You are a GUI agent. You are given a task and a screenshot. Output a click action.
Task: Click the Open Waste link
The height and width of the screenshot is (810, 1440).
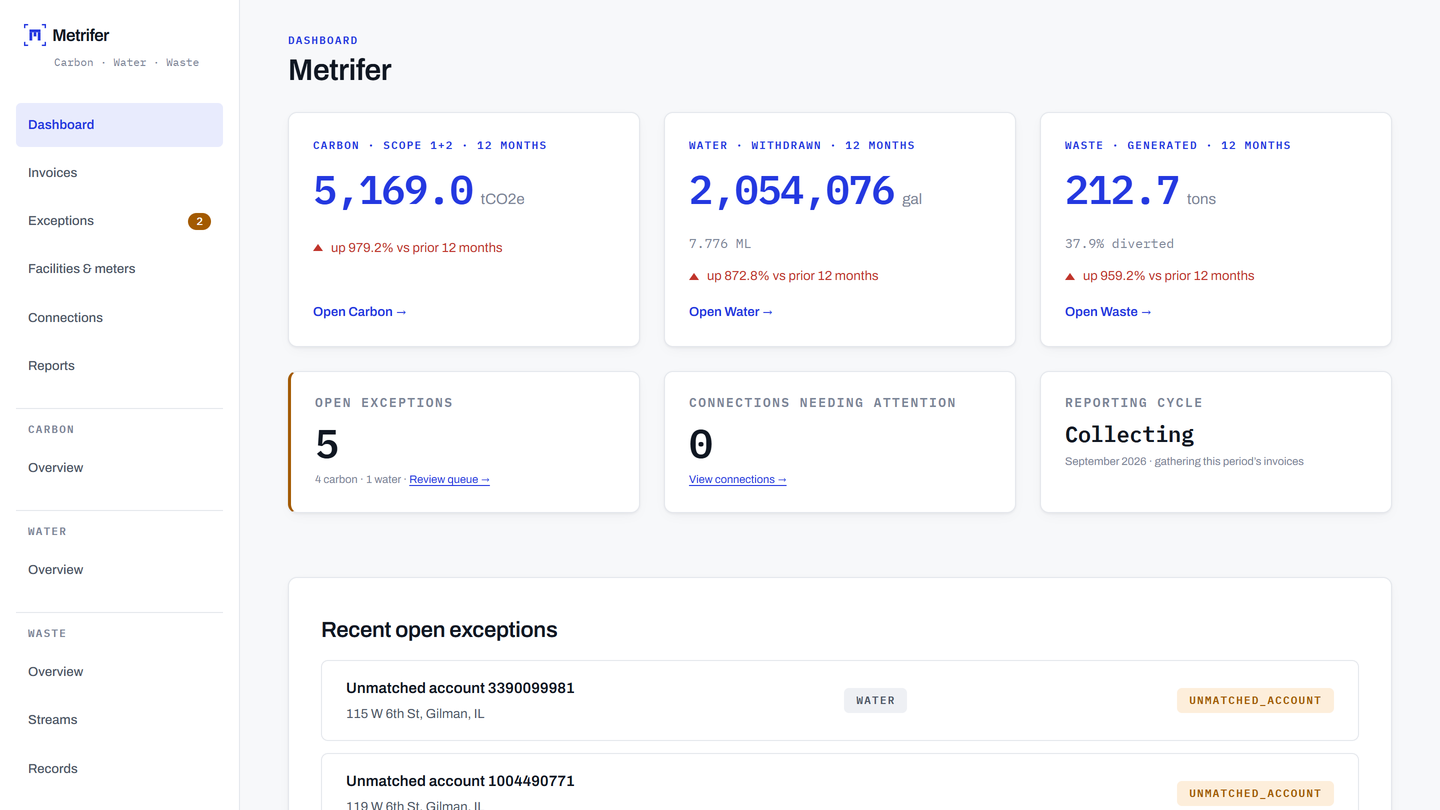coord(1108,312)
